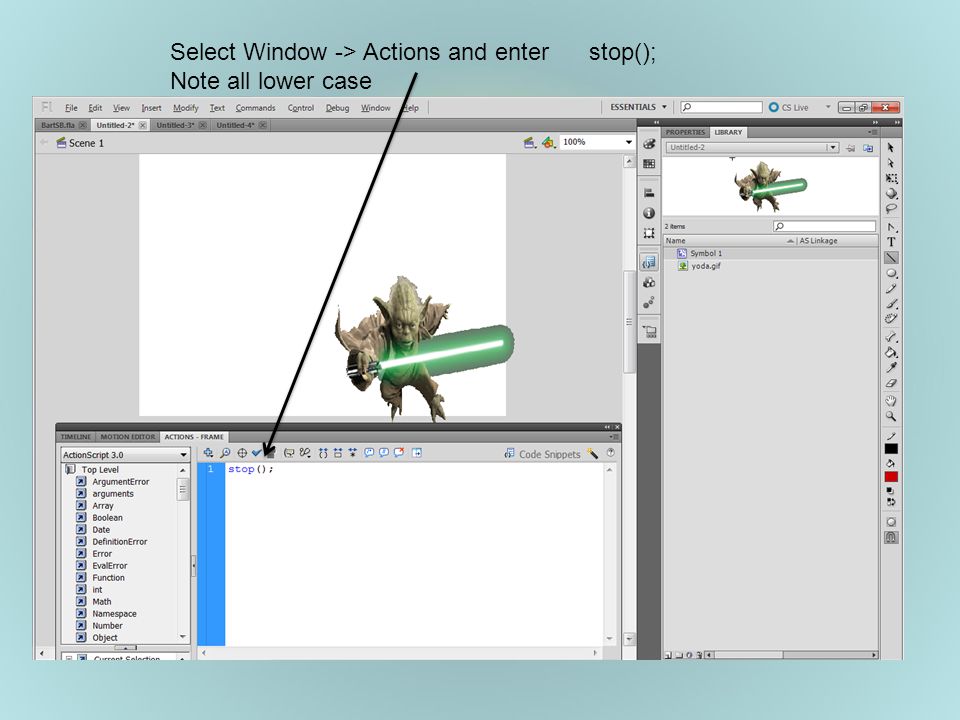Open the Window menu
The height and width of the screenshot is (720, 960).
pyautogui.click(x=375, y=108)
